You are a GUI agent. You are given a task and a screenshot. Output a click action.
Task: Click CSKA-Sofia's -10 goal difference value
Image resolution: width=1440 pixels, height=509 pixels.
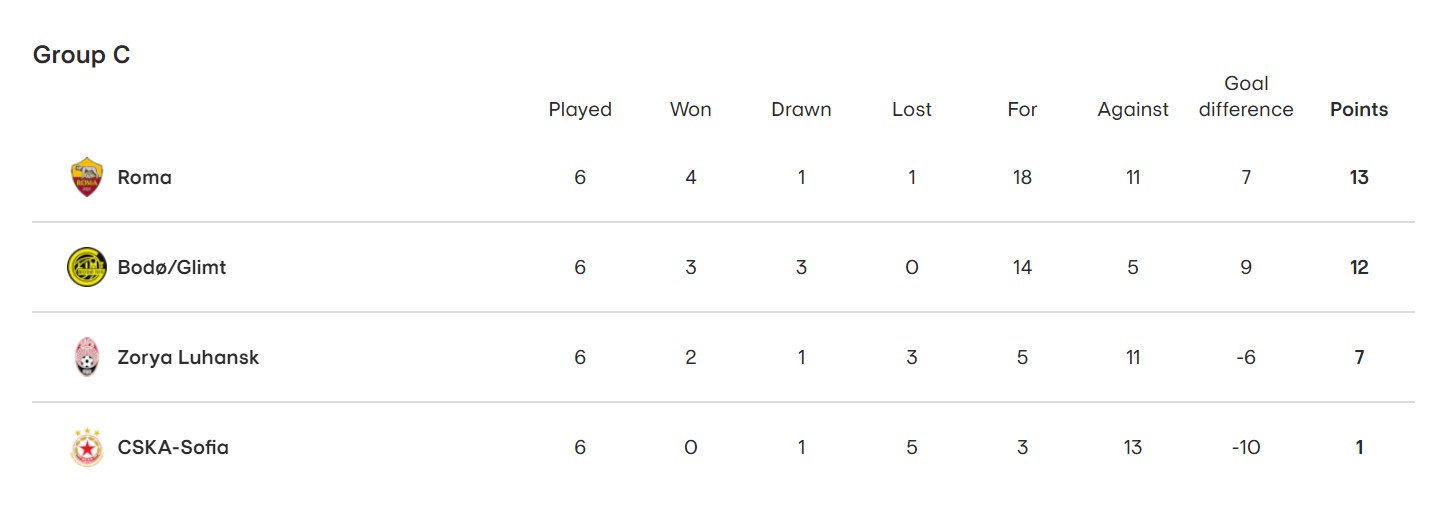pos(1246,447)
